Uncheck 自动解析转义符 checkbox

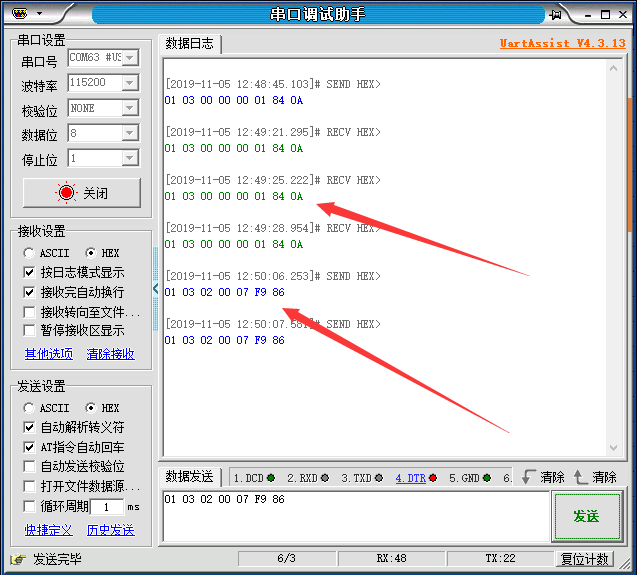(29, 427)
